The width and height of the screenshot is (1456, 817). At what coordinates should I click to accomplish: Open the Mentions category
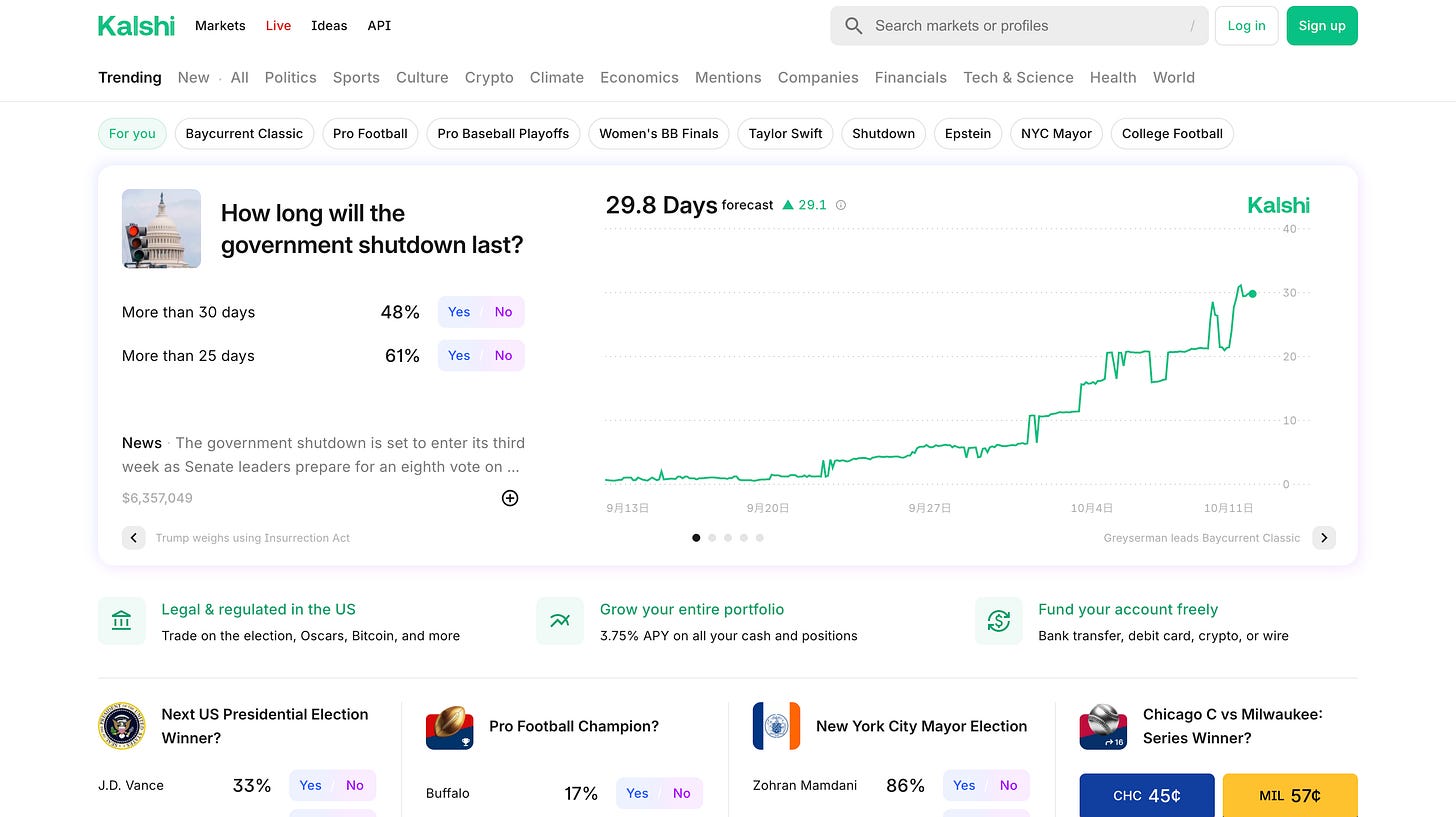[728, 77]
